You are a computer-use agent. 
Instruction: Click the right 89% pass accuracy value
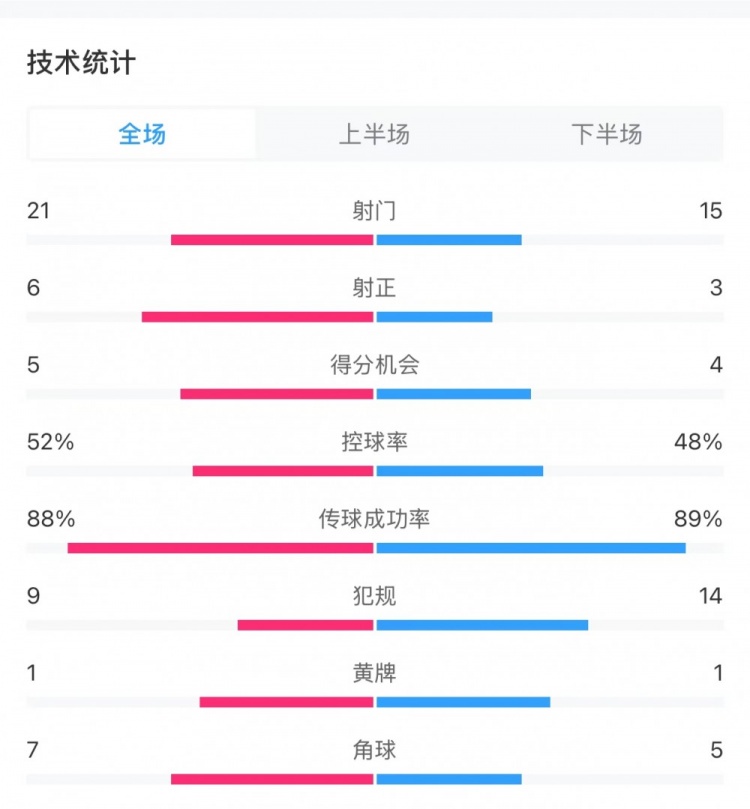coord(697,519)
